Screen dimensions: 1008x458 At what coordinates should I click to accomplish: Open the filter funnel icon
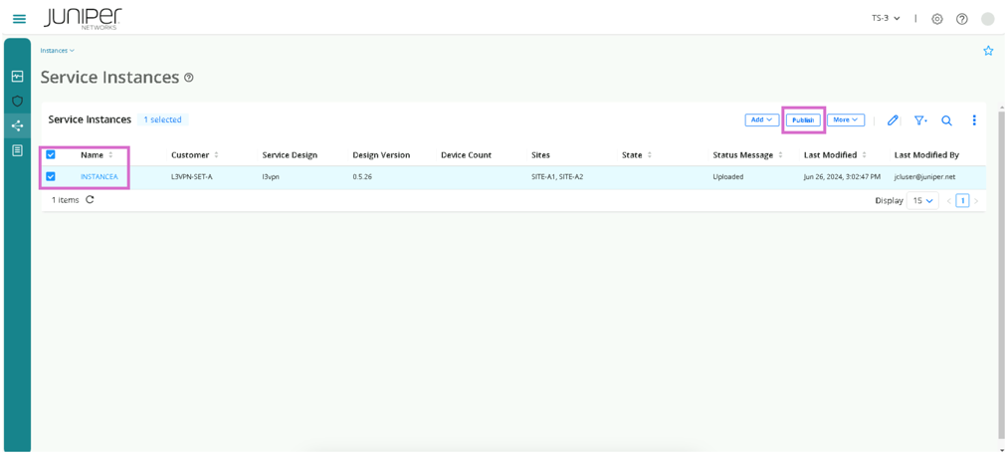pyautogui.click(x=921, y=120)
